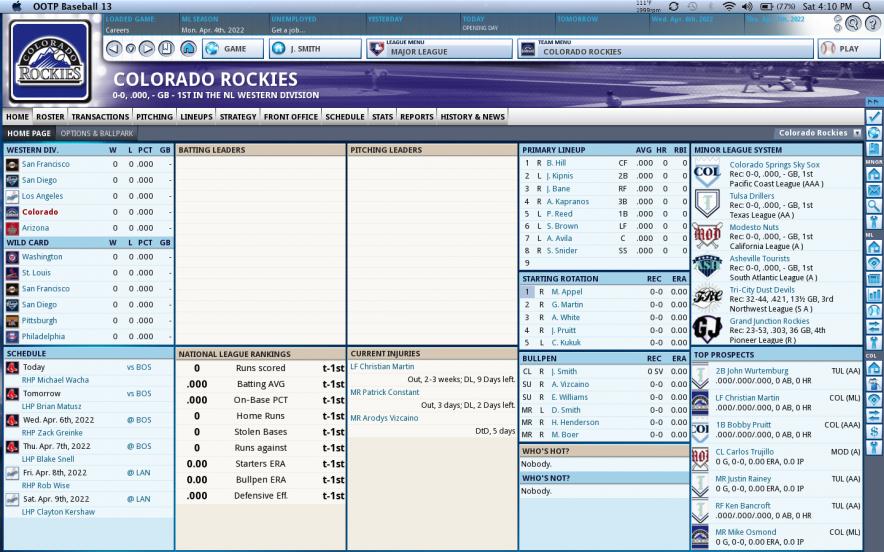The width and height of the screenshot is (884, 552).
Task: Open the Team Menu COLORADO ROCKIES dropdown
Action: [665, 48]
